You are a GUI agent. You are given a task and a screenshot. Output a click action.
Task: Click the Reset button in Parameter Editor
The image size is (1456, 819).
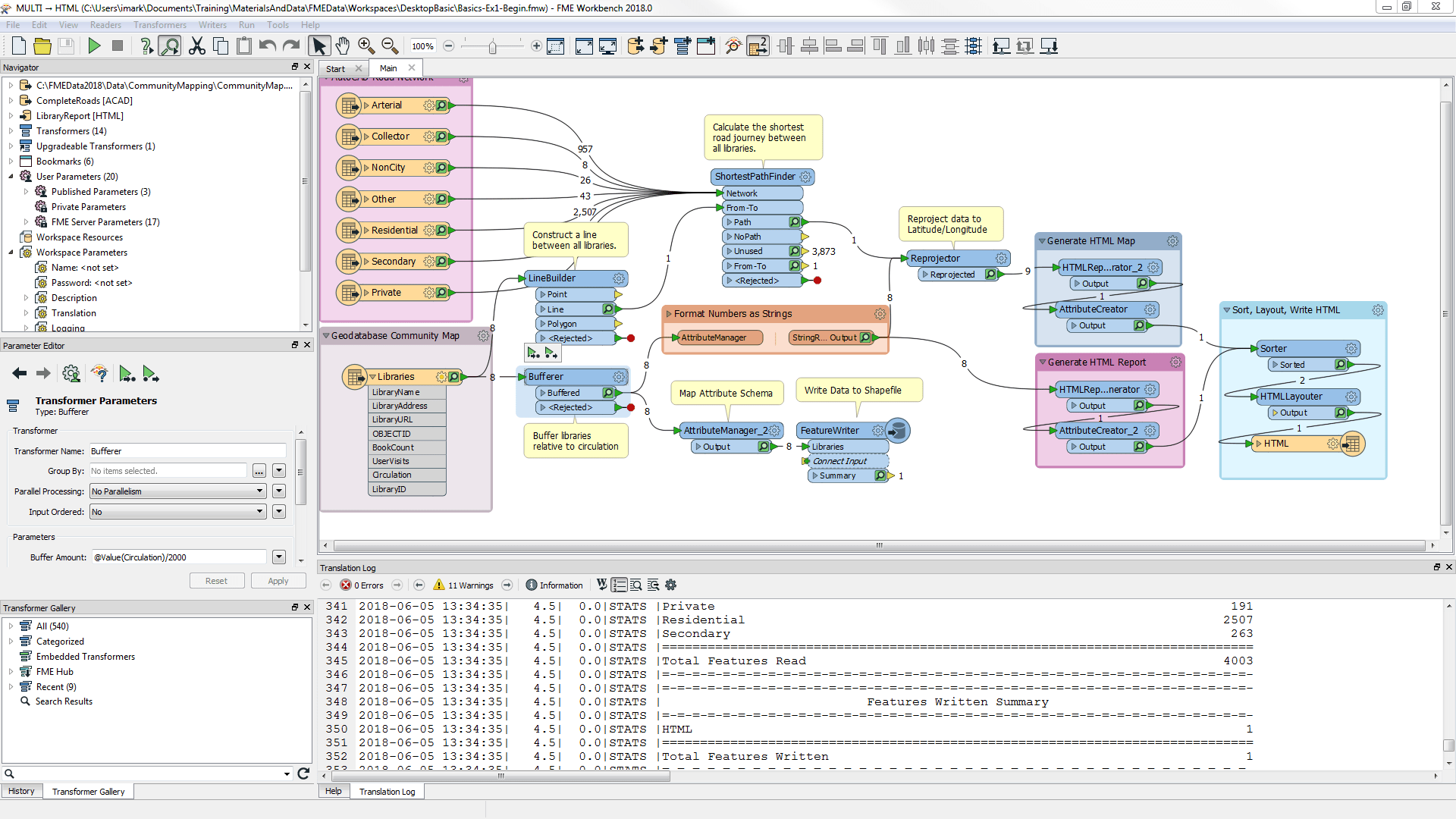pyautogui.click(x=217, y=580)
